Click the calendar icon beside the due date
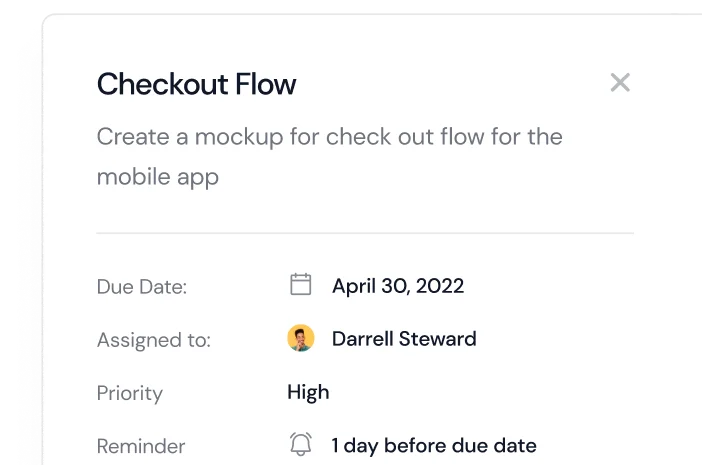This screenshot has height=465, width=702. click(300, 285)
